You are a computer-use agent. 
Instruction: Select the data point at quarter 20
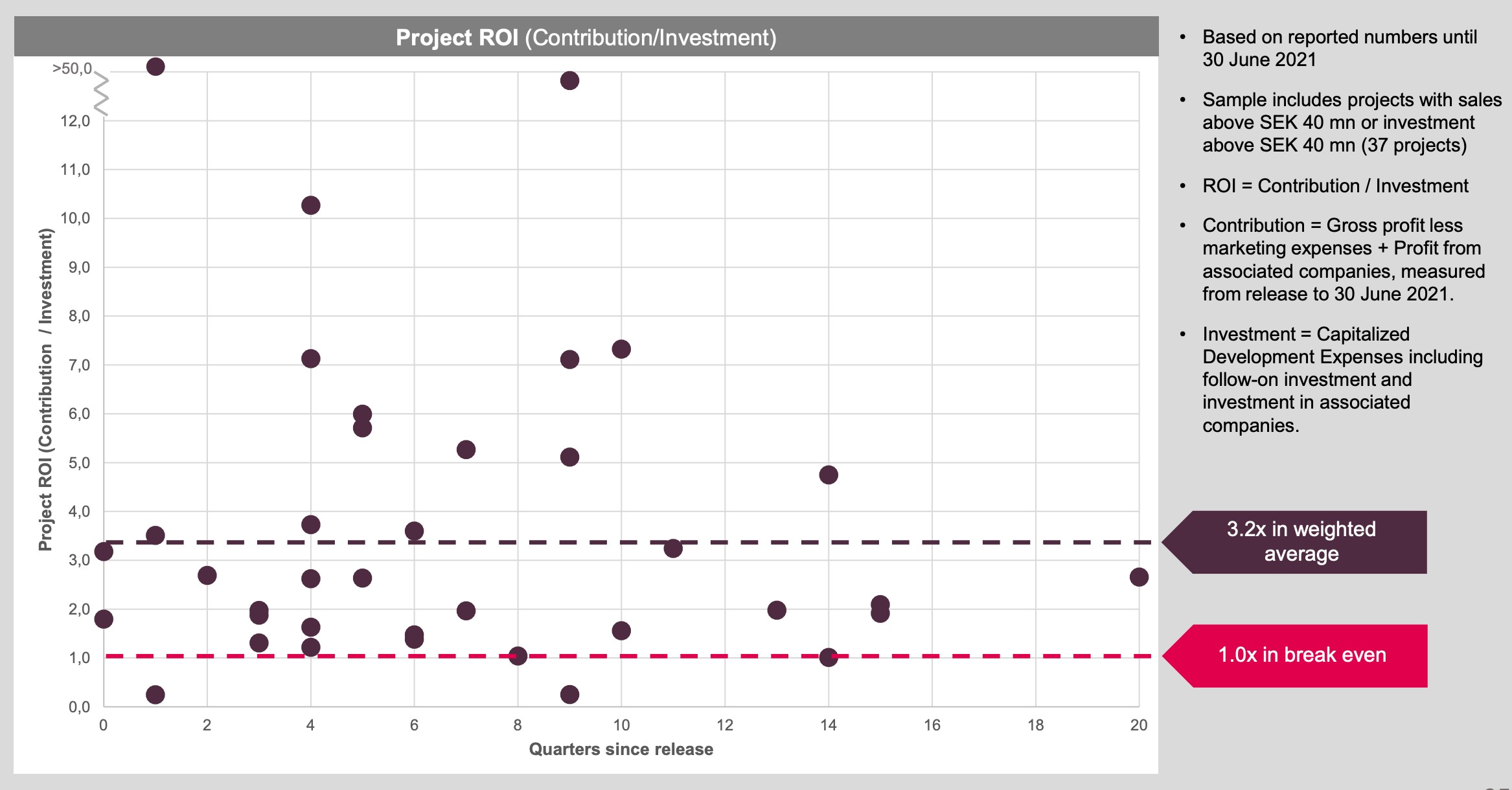(x=1139, y=577)
